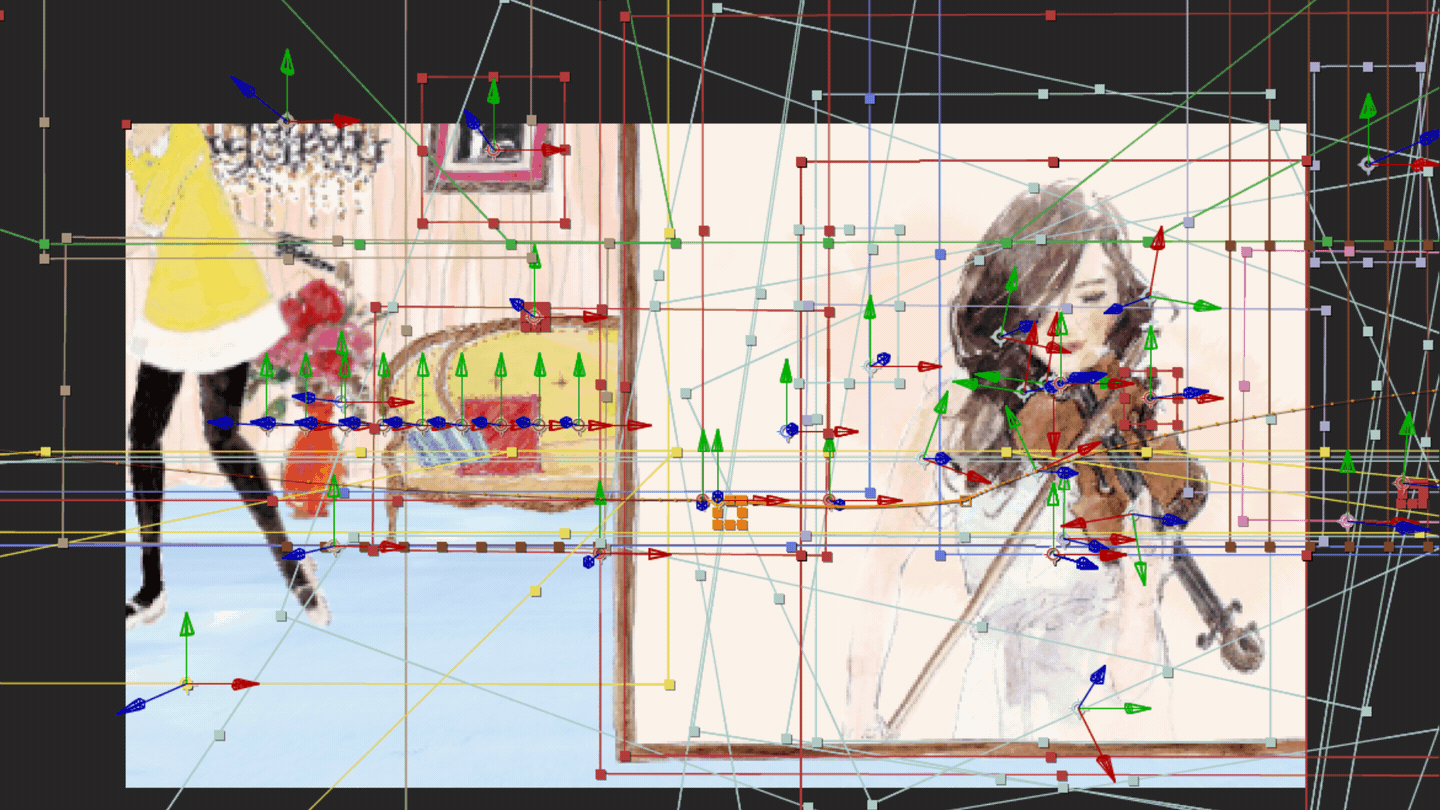Grab red X-axis arrow of bottom-left floor gizmo
Viewport: 1440px width, 810px height.
pyautogui.click(x=246, y=684)
